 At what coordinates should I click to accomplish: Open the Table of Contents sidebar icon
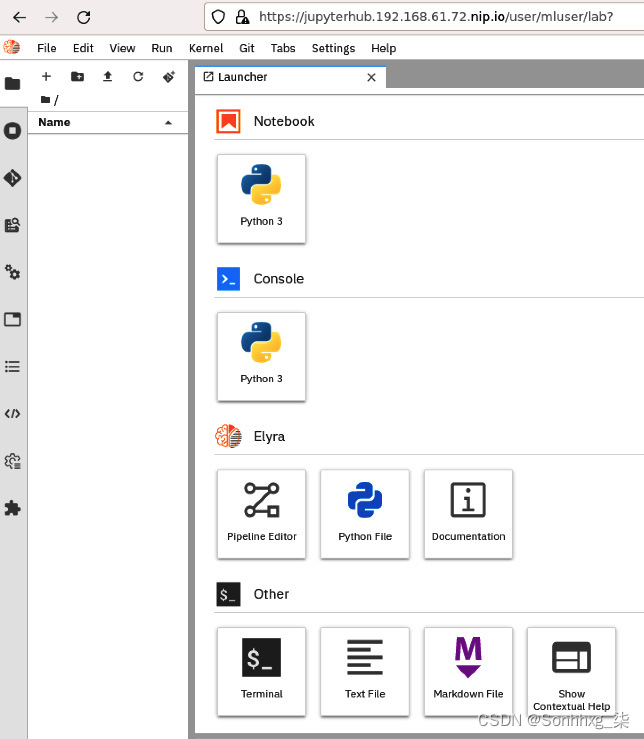tap(13, 366)
